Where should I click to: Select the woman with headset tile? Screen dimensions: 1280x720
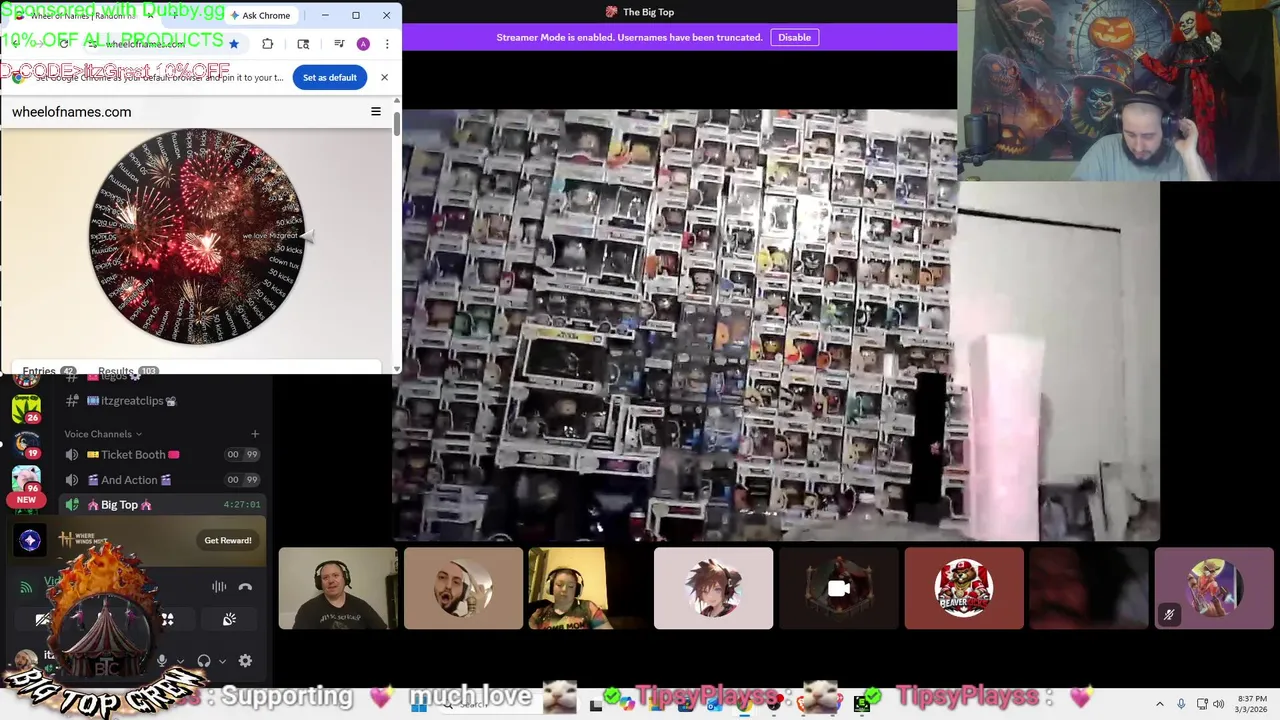(x=588, y=588)
